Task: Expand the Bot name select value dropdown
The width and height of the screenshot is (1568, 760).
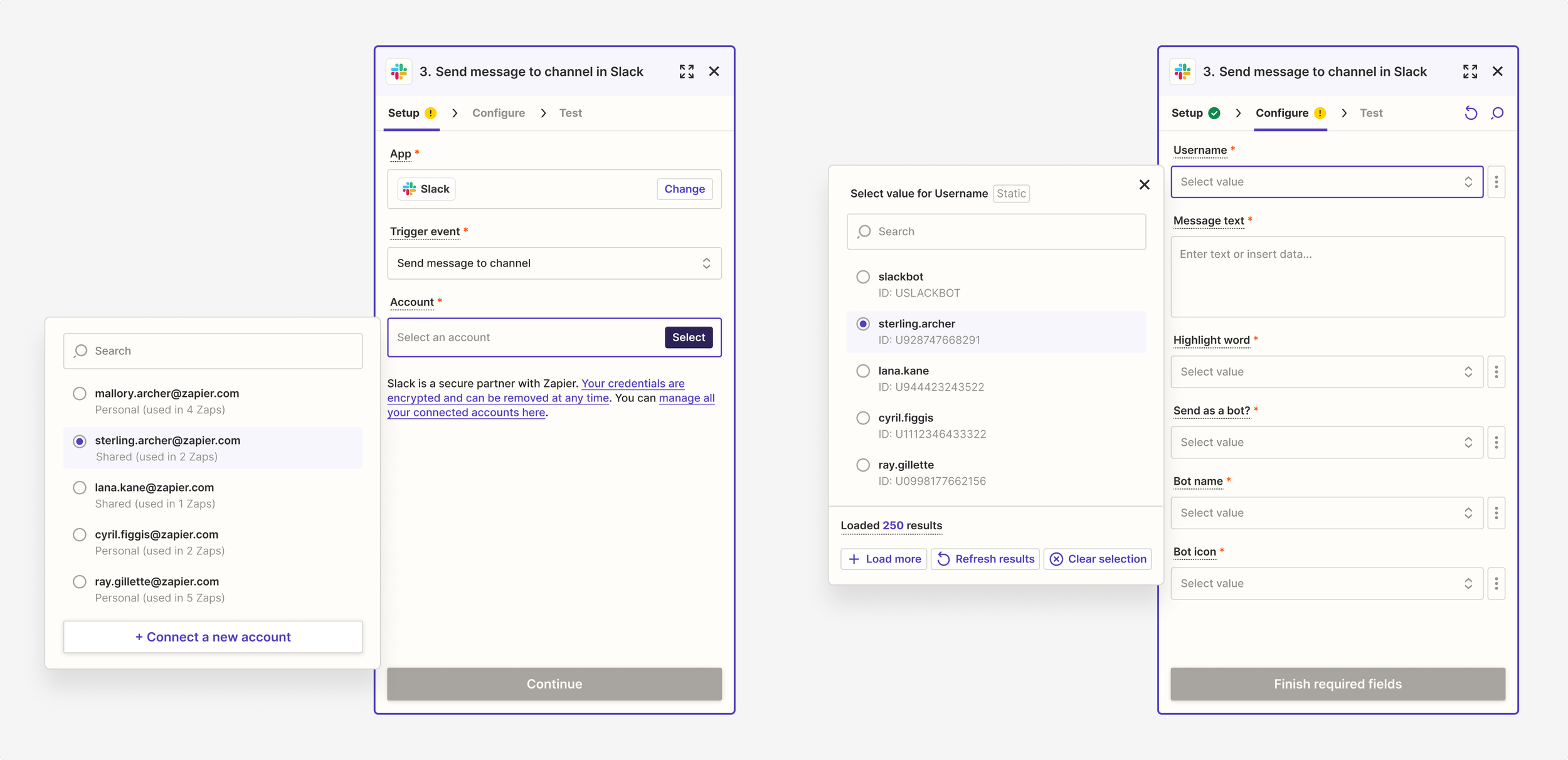Action: 1326,513
